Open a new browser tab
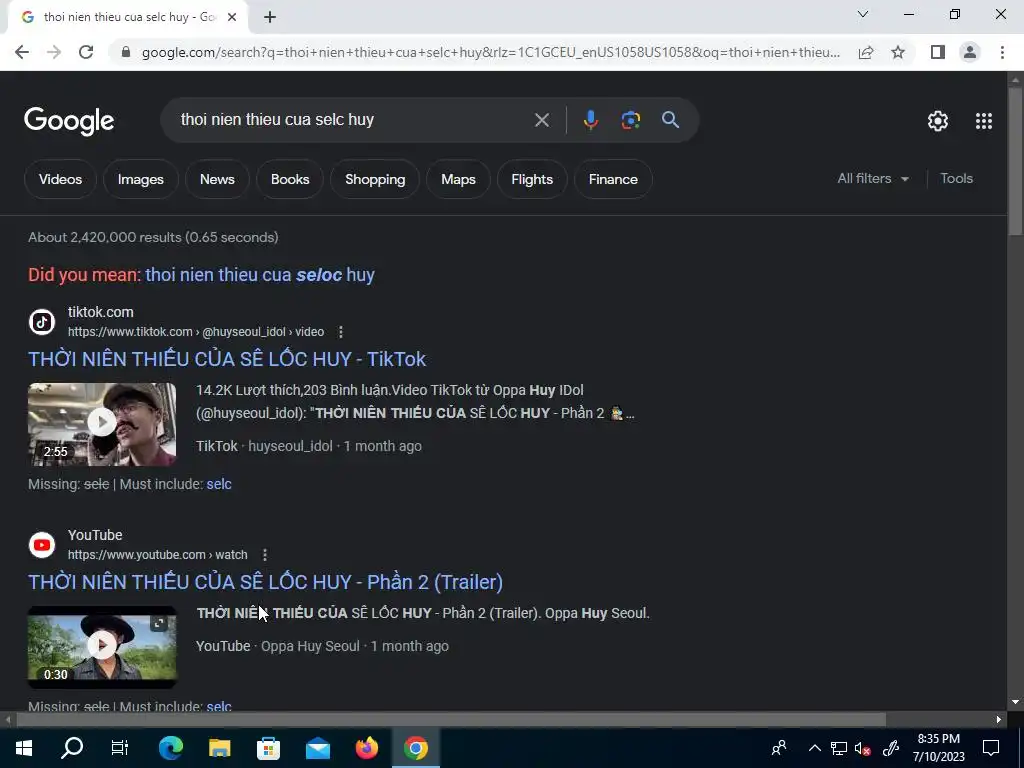 pos(270,18)
